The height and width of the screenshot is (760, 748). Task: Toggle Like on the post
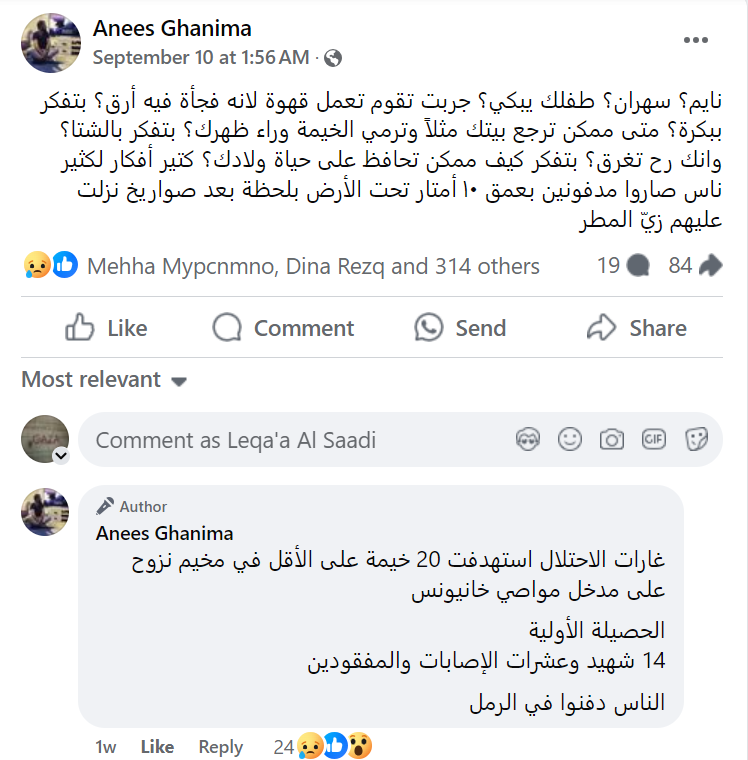106,328
